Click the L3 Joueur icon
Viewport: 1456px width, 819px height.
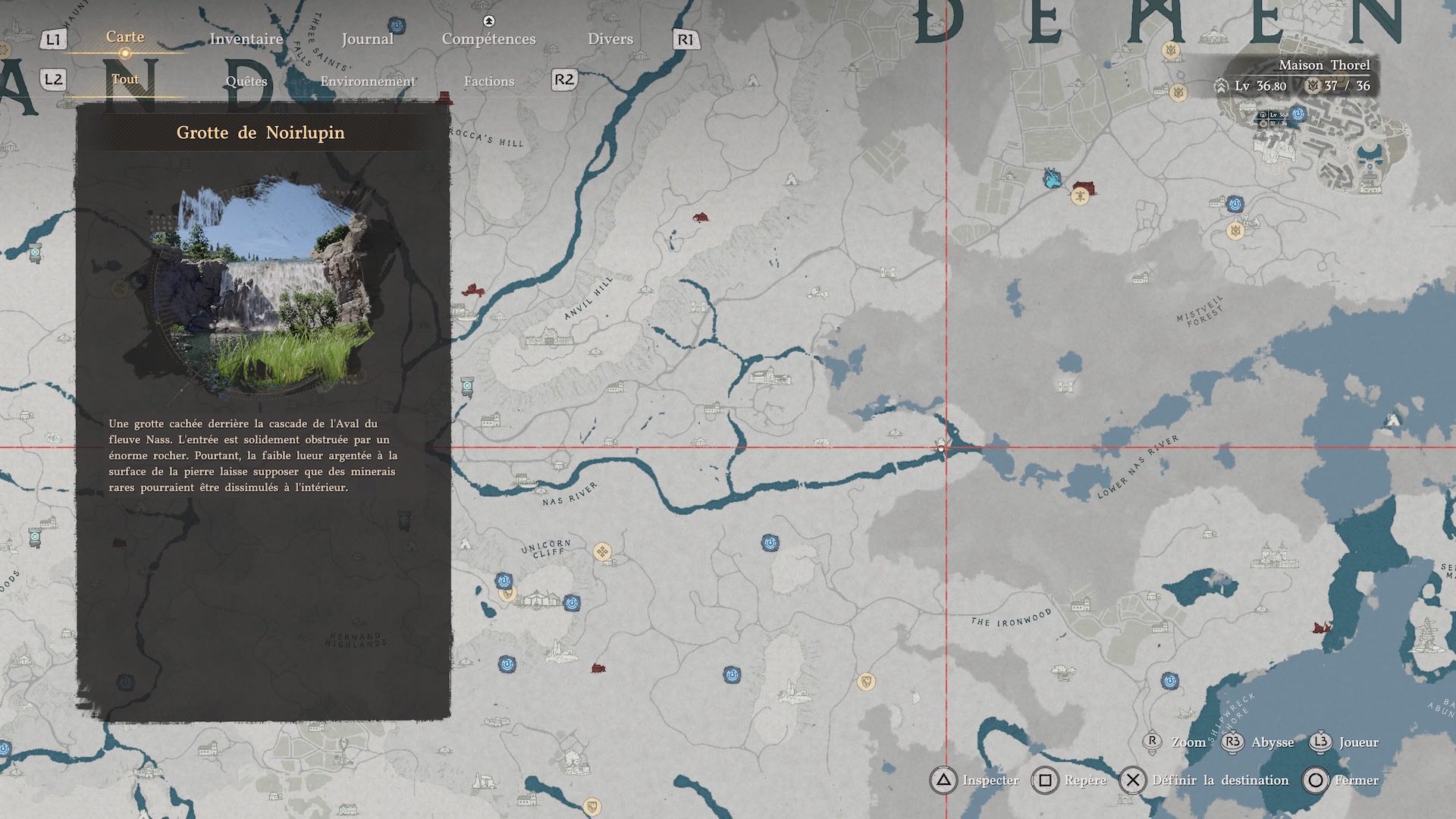[1320, 742]
